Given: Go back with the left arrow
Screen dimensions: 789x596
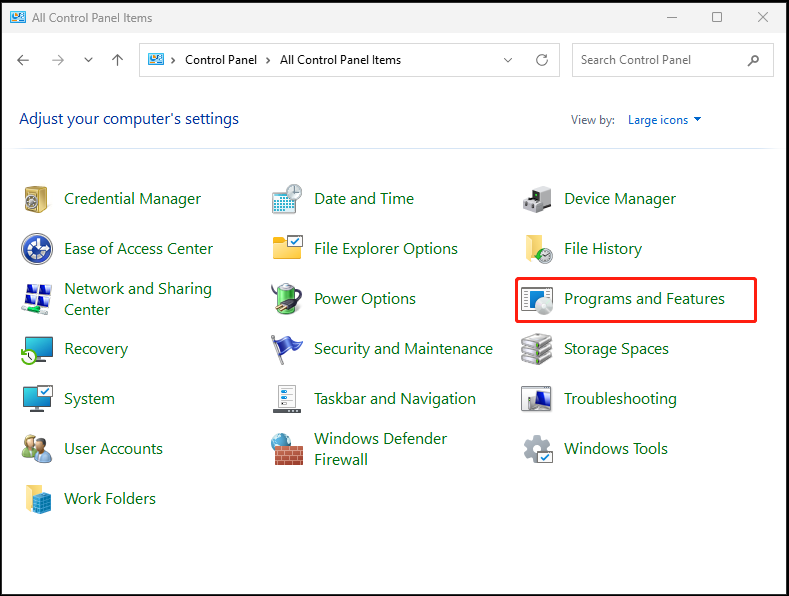Looking at the screenshot, I should pyautogui.click(x=23, y=60).
